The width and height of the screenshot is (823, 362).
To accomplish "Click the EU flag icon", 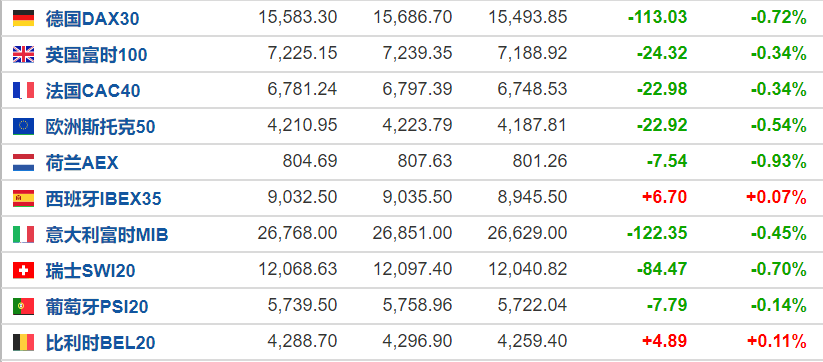I will click(24, 126).
